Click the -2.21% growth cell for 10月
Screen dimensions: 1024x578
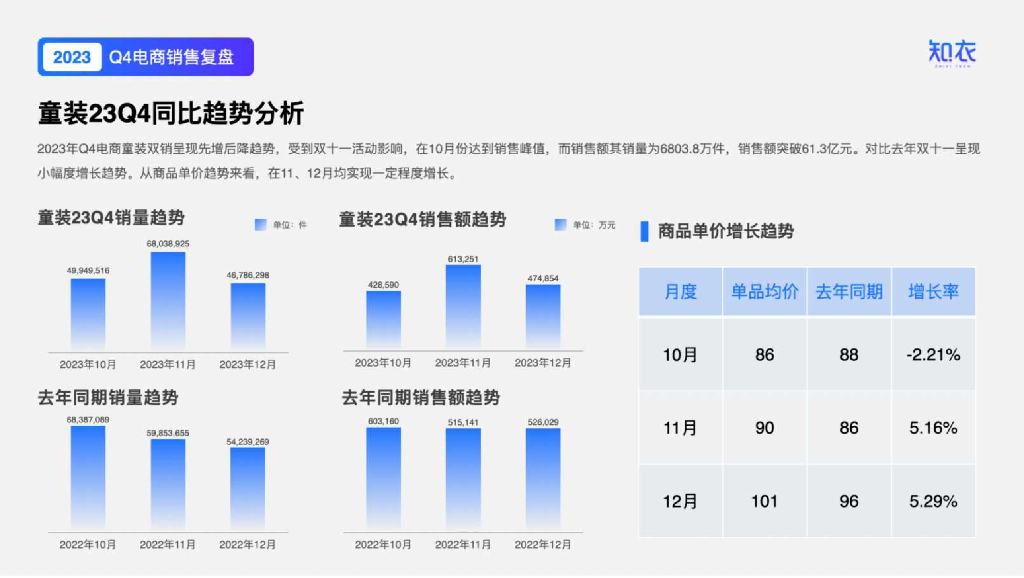(x=934, y=355)
